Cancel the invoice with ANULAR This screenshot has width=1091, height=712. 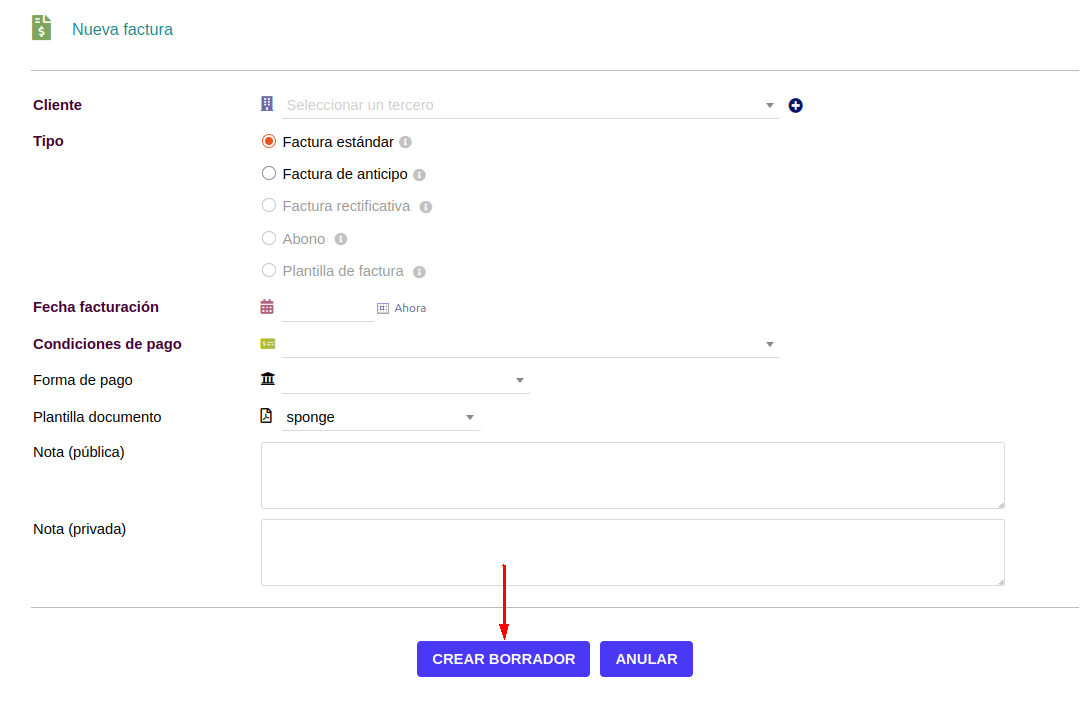[646, 658]
